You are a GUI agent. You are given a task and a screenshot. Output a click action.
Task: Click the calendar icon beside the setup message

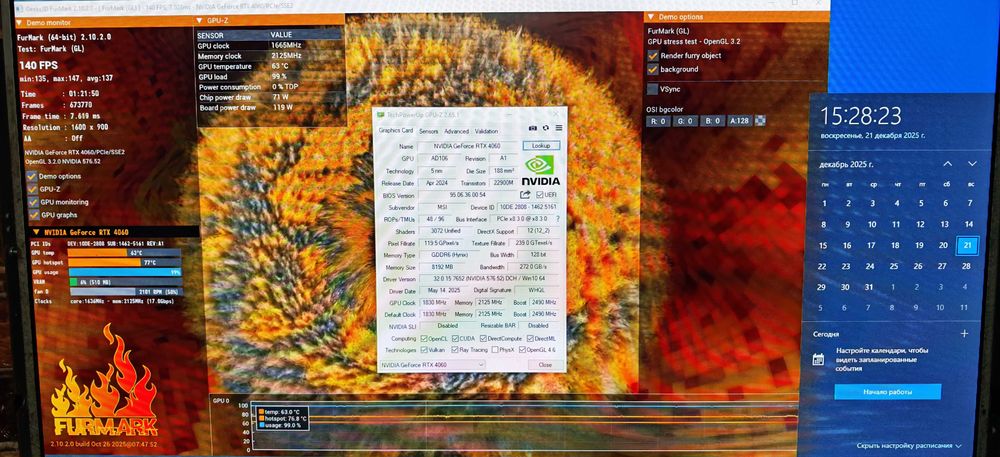818,359
